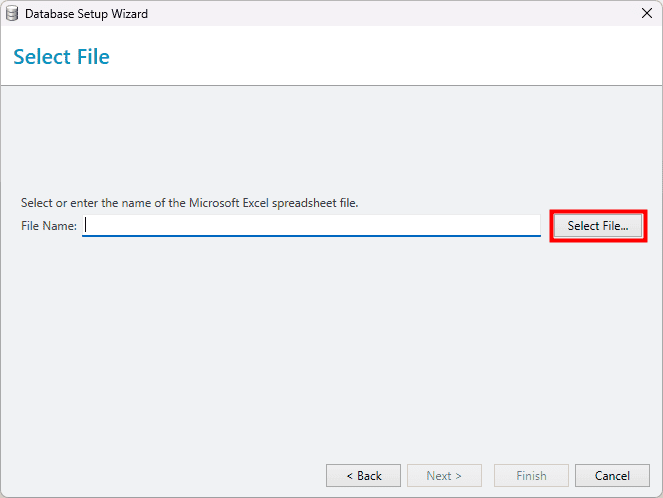Viewport: 663px width, 498px height.
Task: Click the white header banner beside the heading
Action: point(381,56)
